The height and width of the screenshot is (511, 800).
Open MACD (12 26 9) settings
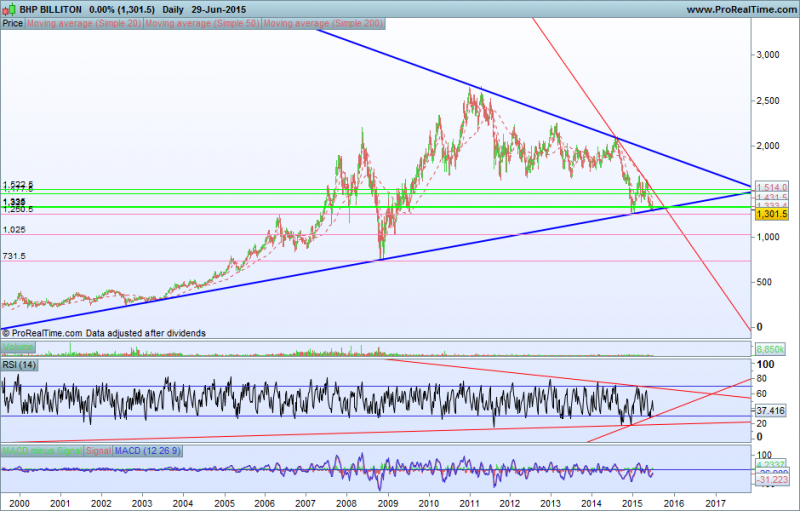point(151,452)
